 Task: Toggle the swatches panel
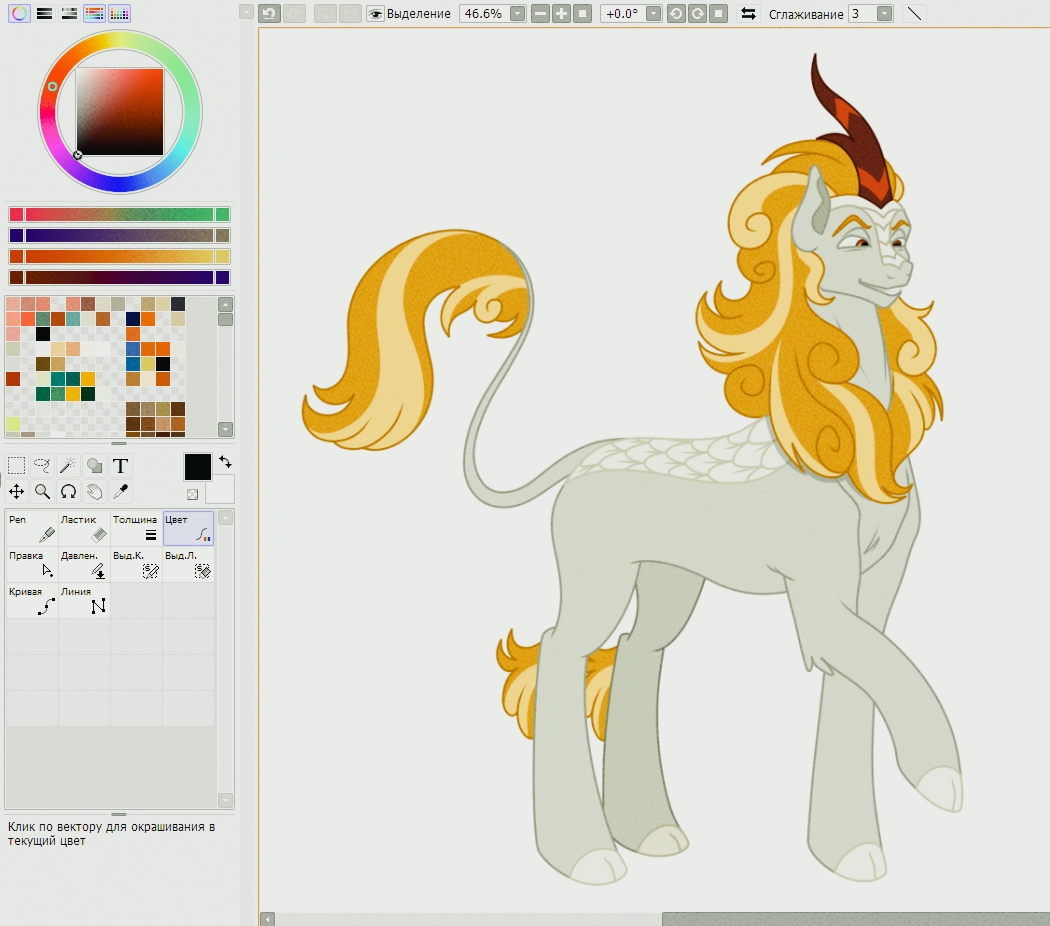(x=119, y=13)
